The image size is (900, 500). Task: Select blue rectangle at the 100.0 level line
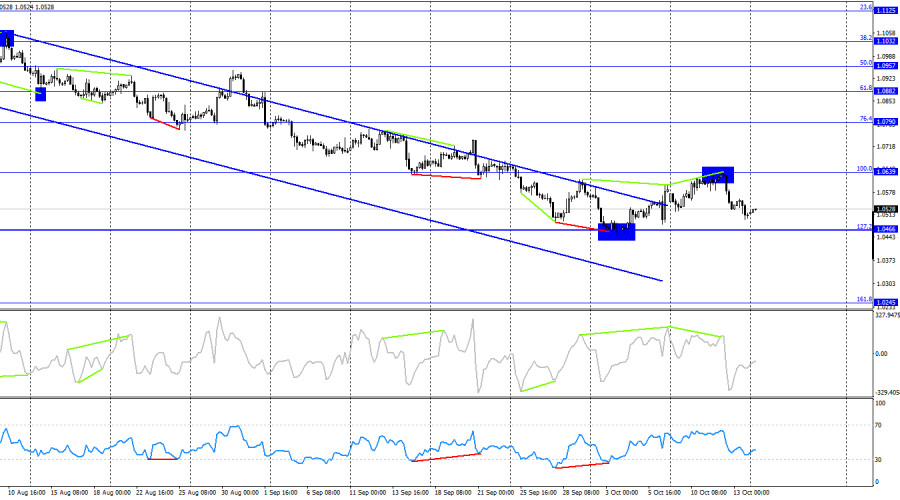pyautogui.click(x=717, y=175)
